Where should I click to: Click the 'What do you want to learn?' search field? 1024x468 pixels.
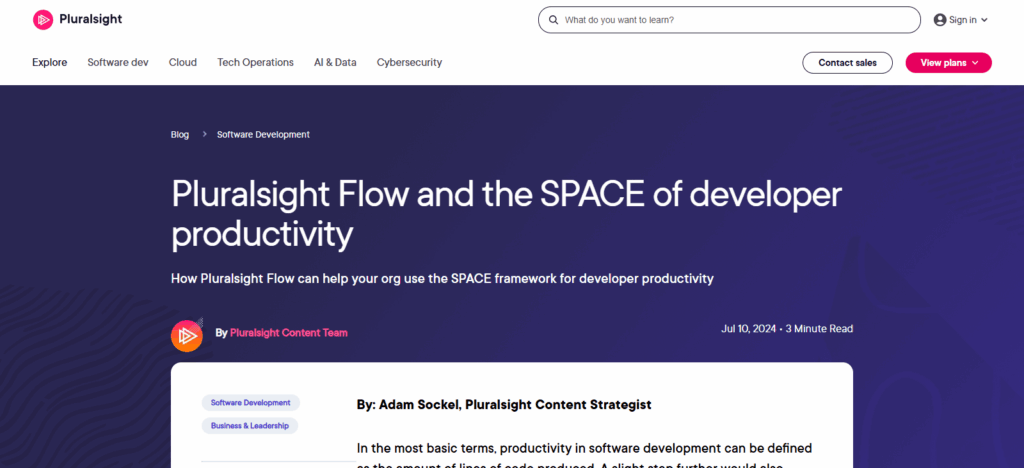735,20
